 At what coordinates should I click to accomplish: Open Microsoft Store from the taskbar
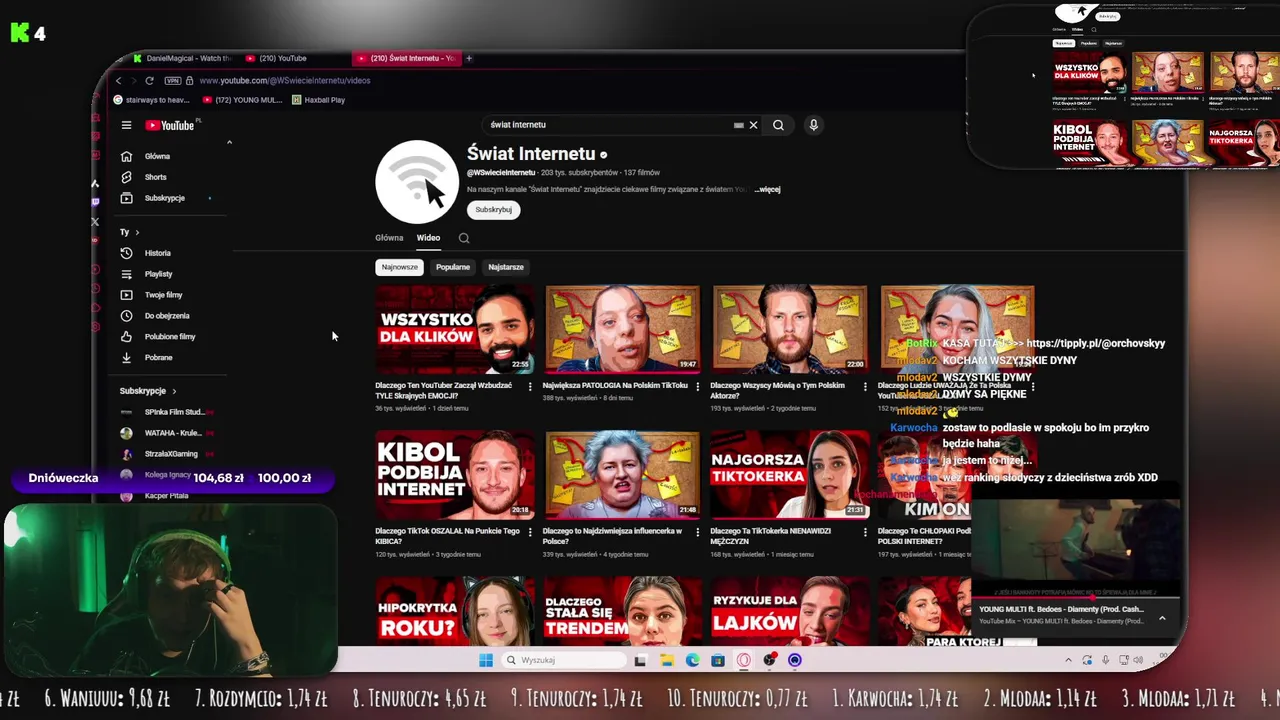[x=718, y=660]
